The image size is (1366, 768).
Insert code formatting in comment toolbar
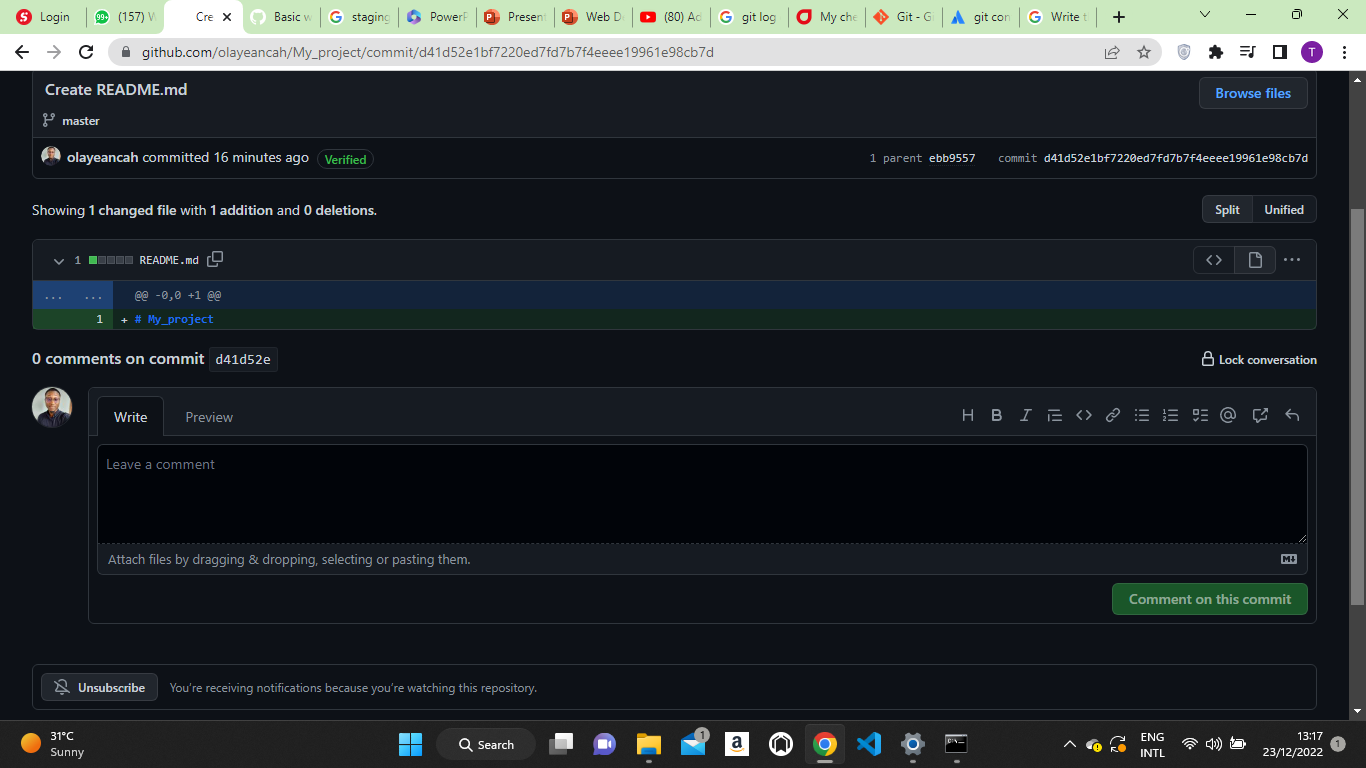1083,415
